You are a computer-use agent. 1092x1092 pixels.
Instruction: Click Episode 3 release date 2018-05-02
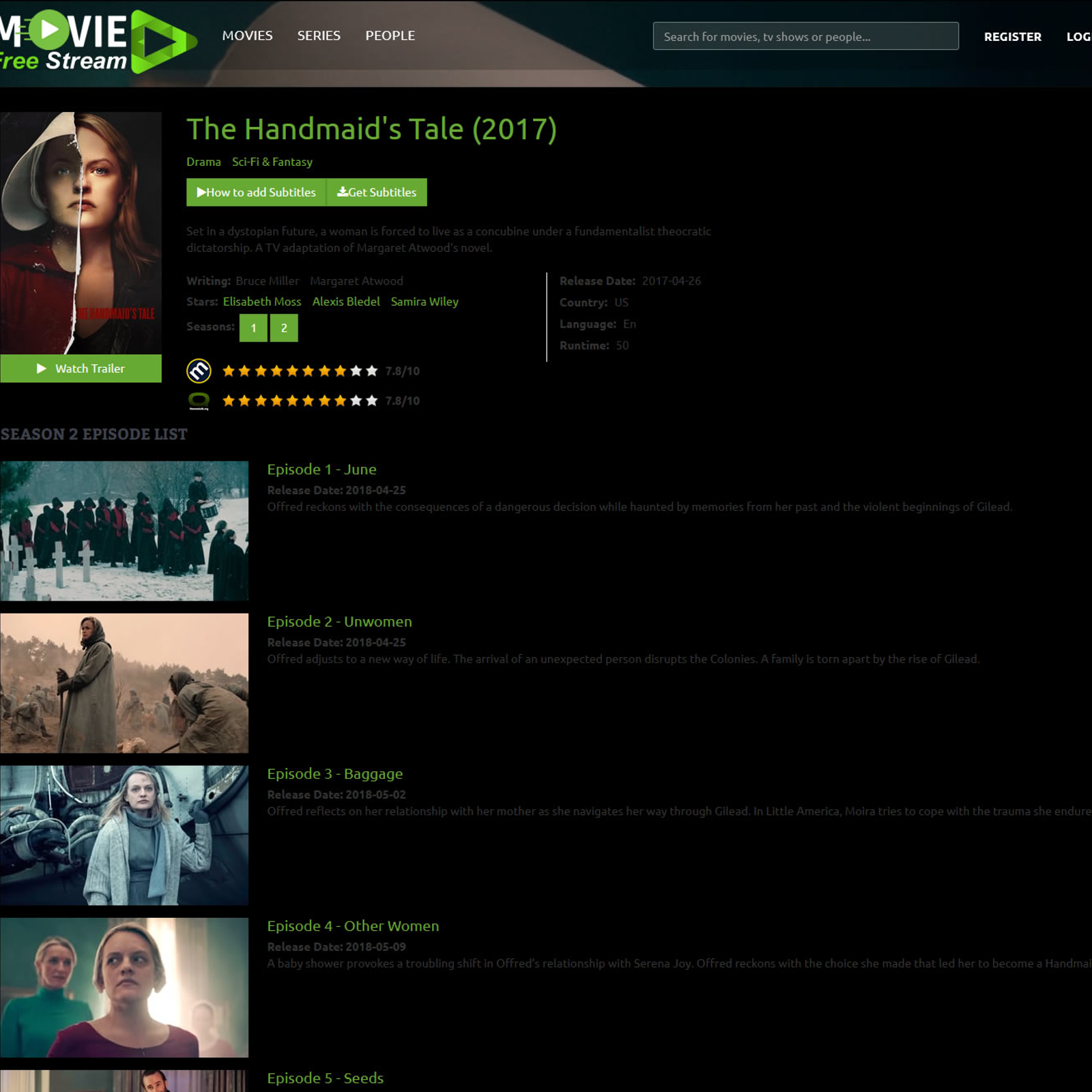[375, 794]
